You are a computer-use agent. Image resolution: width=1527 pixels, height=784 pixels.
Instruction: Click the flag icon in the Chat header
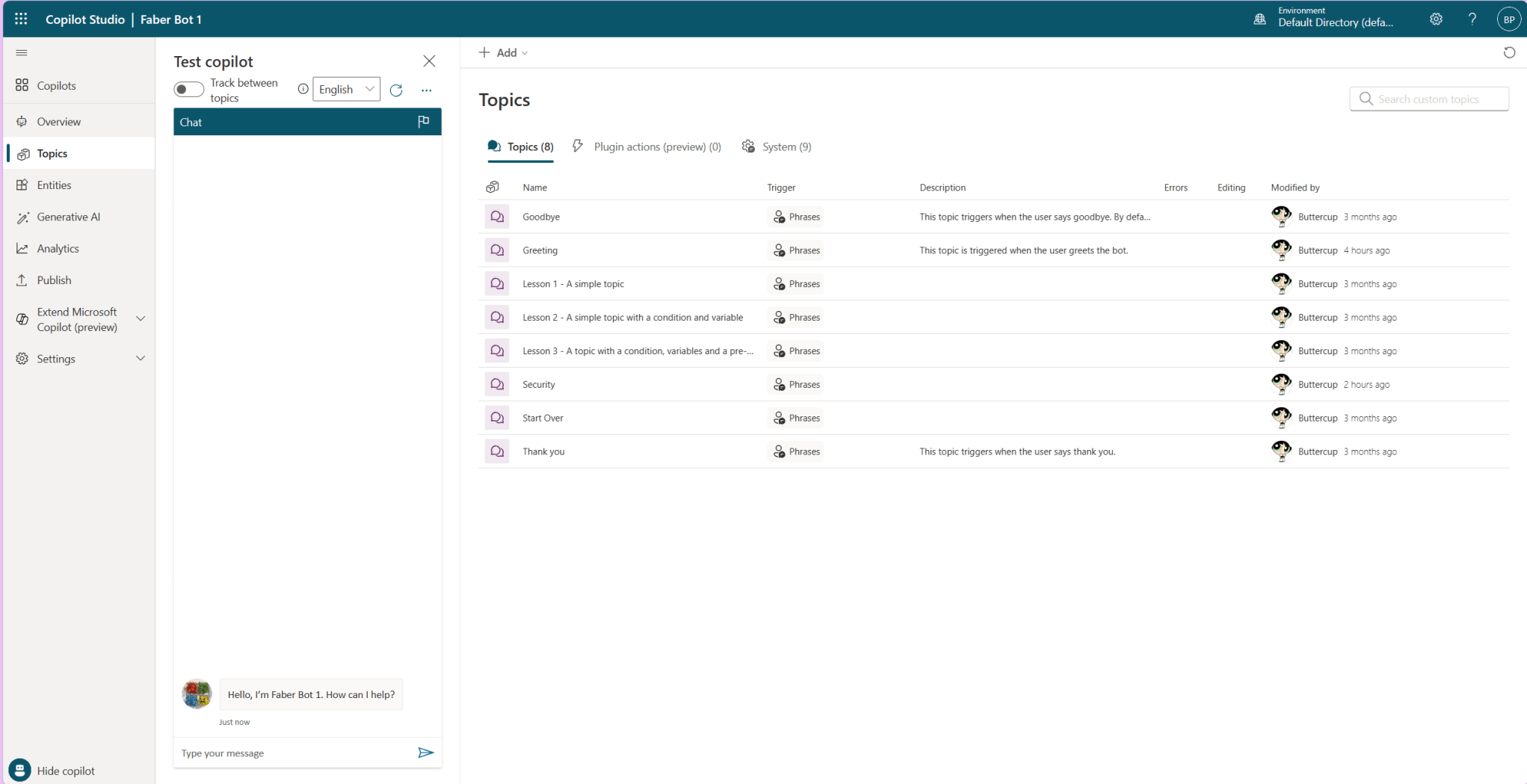(x=424, y=121)
